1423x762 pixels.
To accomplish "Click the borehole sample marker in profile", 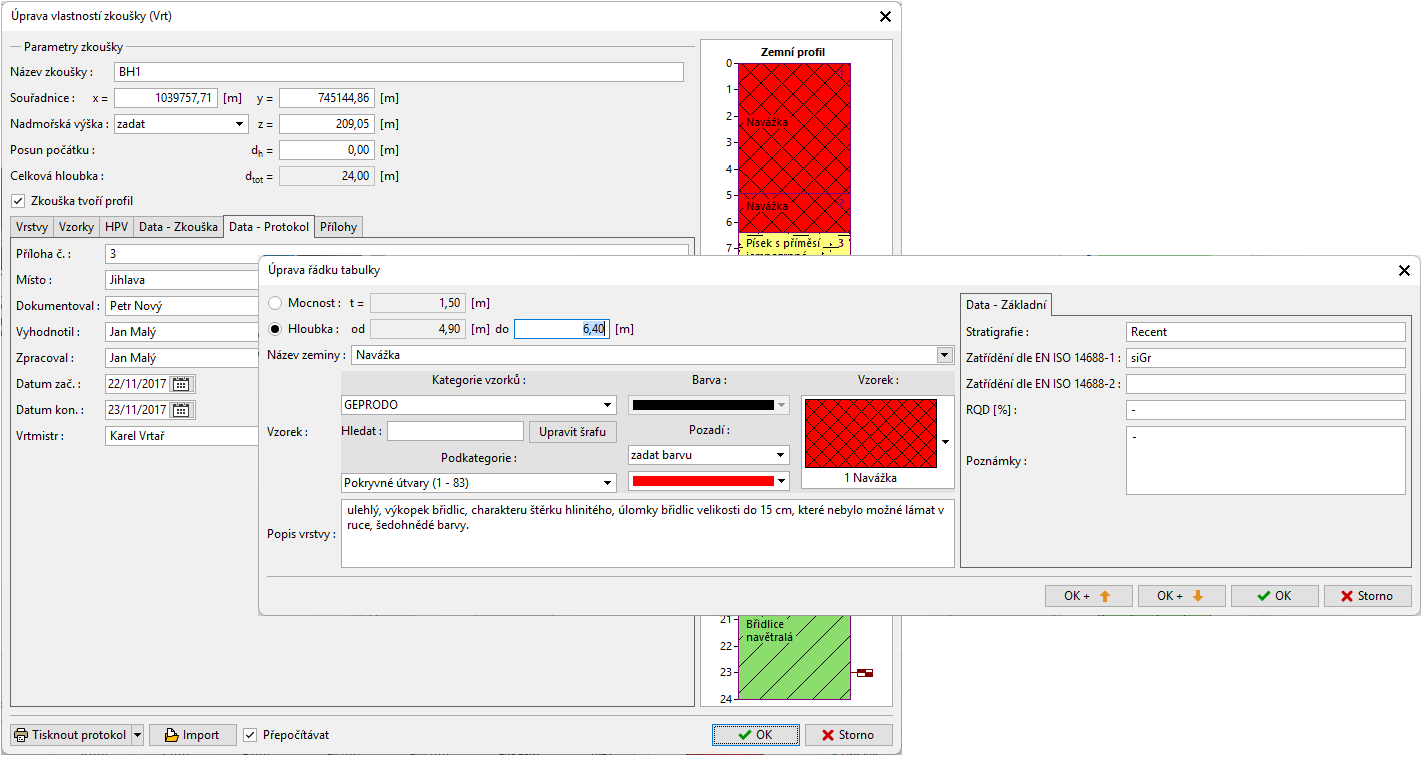I will [864, 673].
